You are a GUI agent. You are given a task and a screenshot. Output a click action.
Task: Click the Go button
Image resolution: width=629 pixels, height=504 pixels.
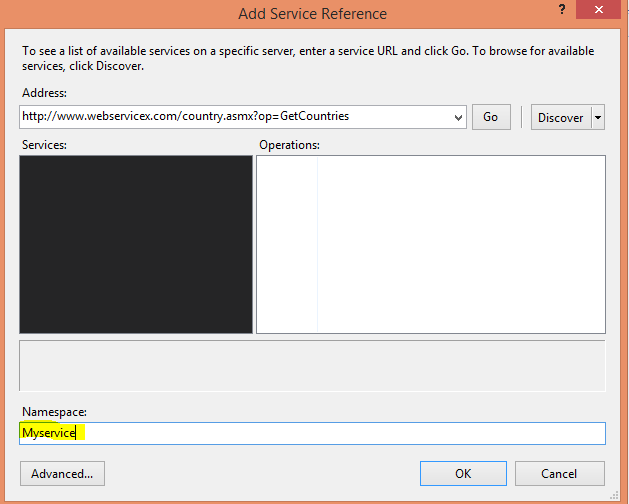point(491,117)
